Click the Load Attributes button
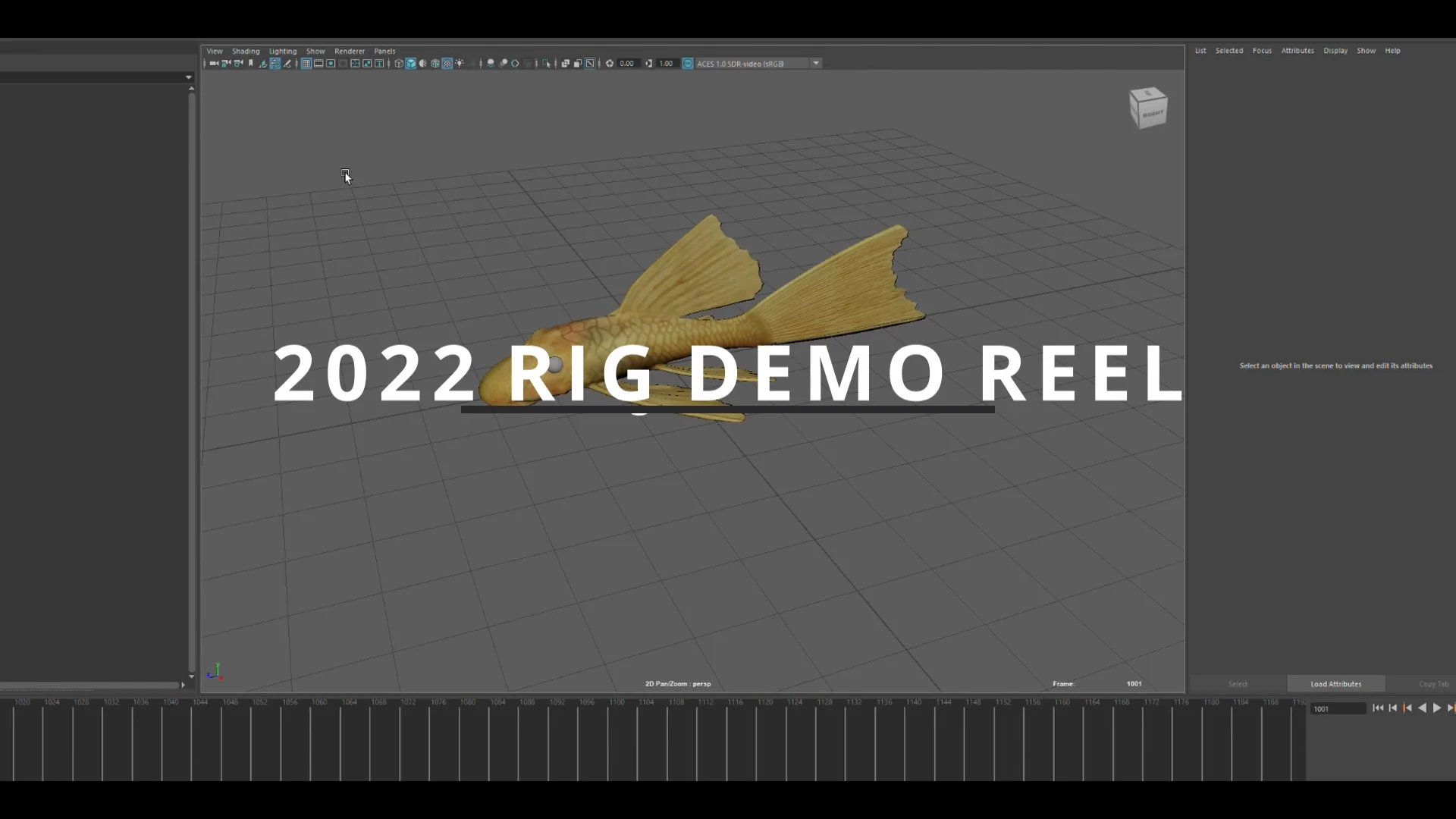 [x=1336, y=684]
